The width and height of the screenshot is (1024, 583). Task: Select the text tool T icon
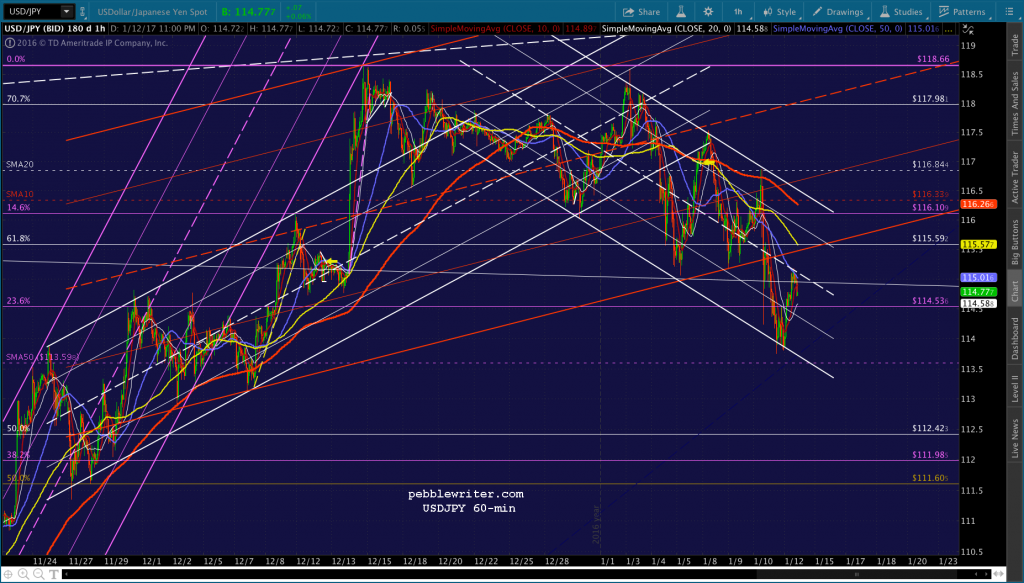[54, 575]
